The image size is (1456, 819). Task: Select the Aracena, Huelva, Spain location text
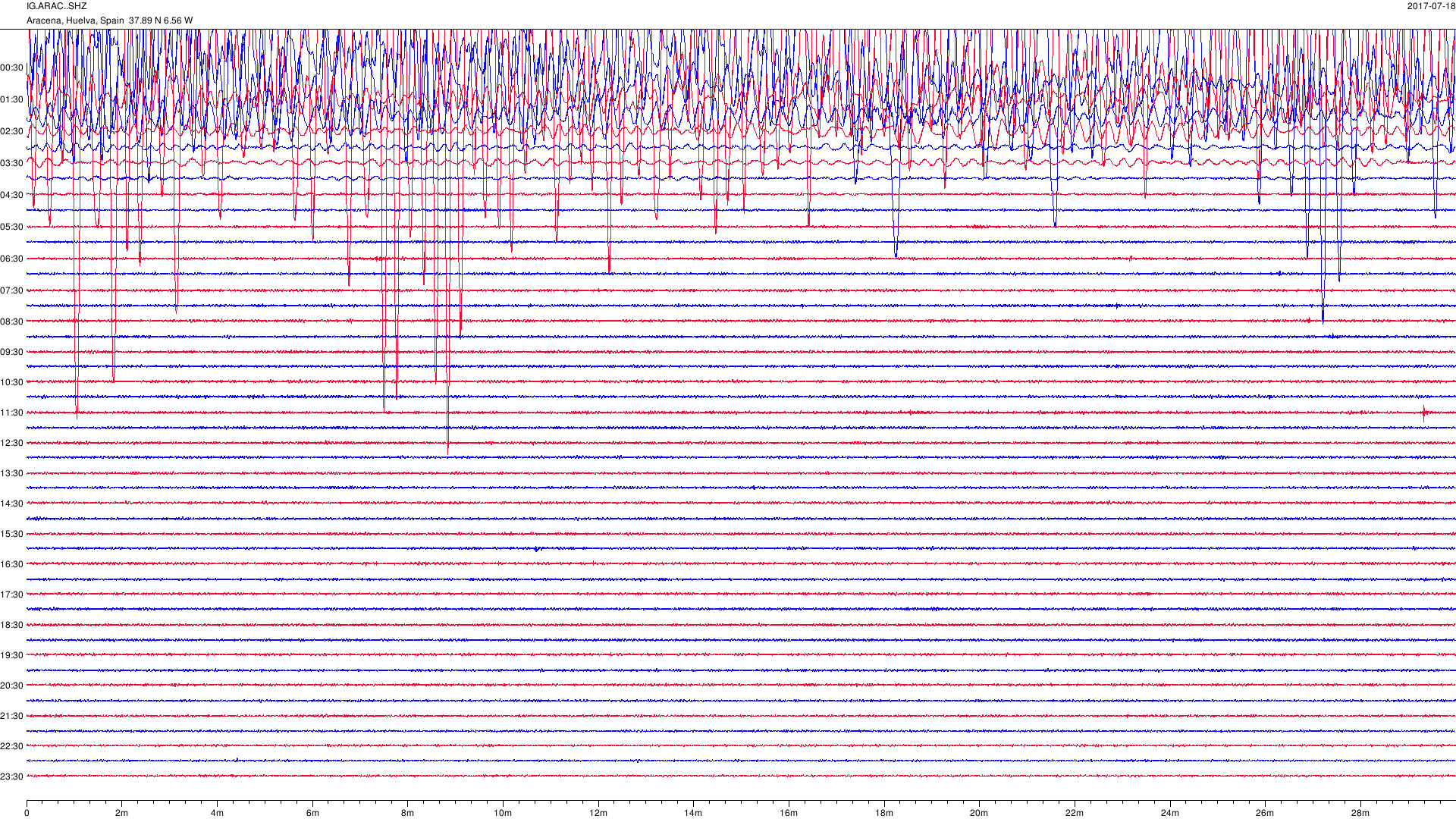click(75, 20)
